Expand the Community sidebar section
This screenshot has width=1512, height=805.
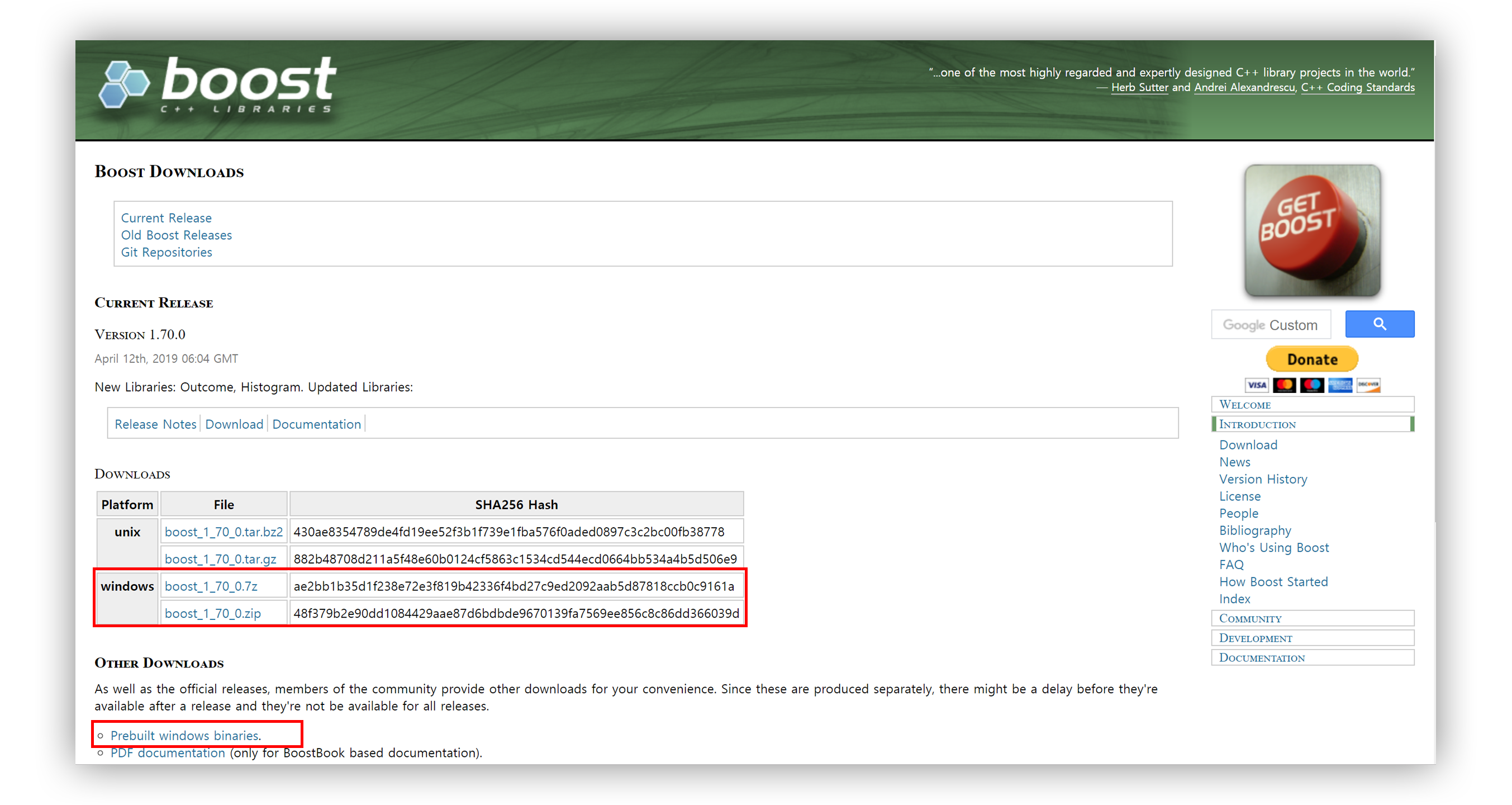(1249, 618)
